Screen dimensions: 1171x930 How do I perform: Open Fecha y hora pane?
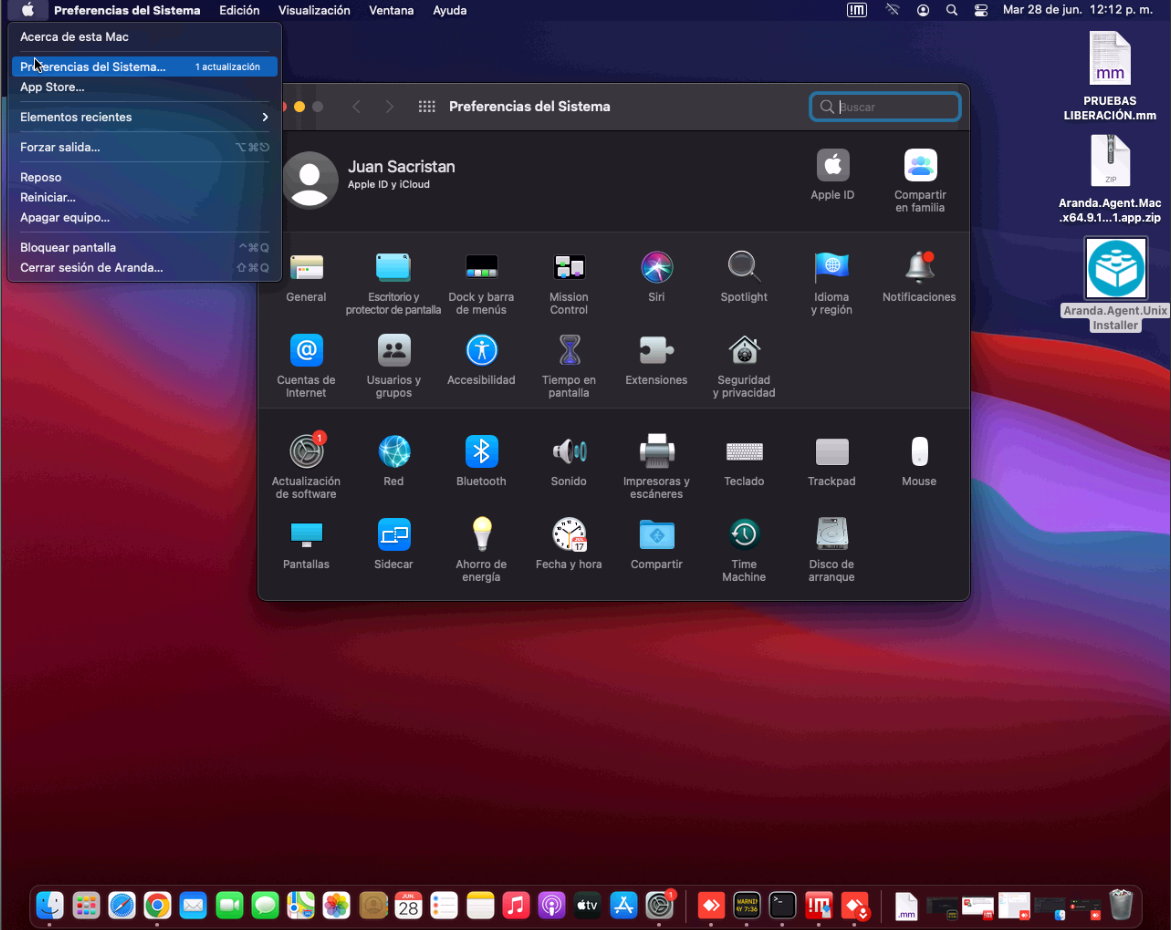(569, 535)
